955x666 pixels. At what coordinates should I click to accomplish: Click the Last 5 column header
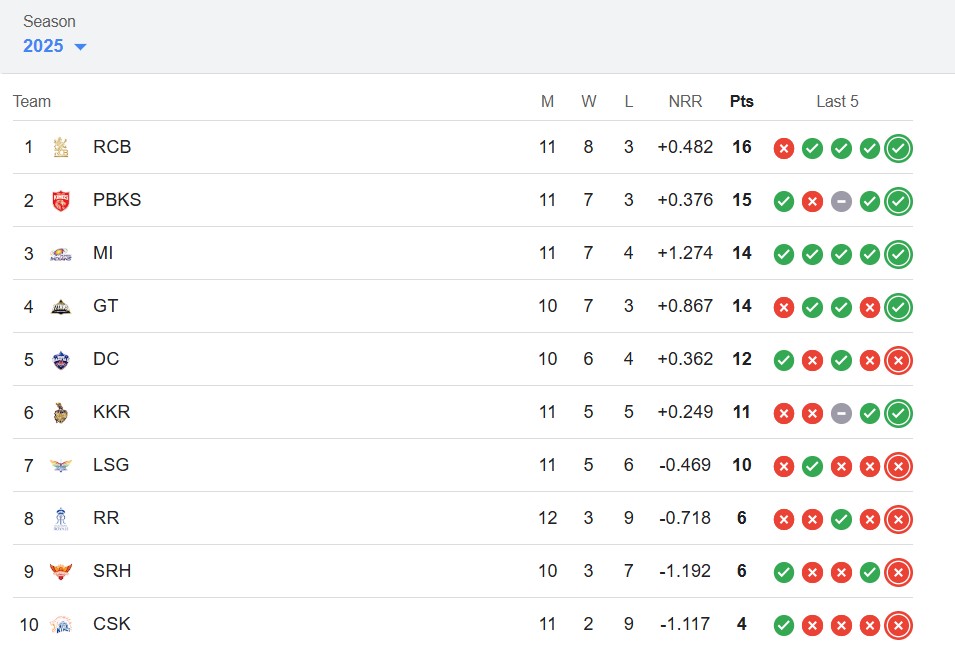click(x=837, y=101)
